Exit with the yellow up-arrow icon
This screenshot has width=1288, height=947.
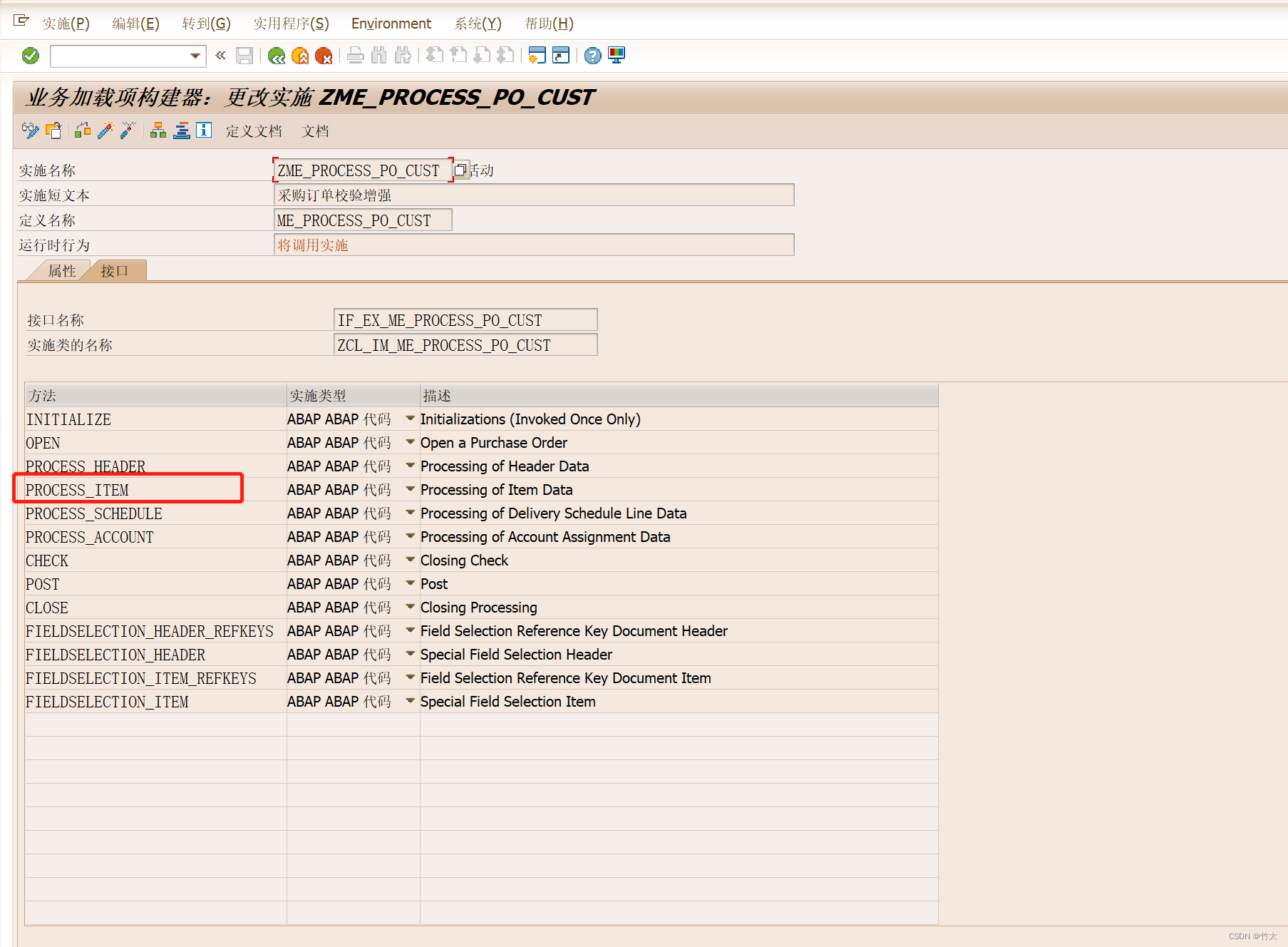click(300, 56)
